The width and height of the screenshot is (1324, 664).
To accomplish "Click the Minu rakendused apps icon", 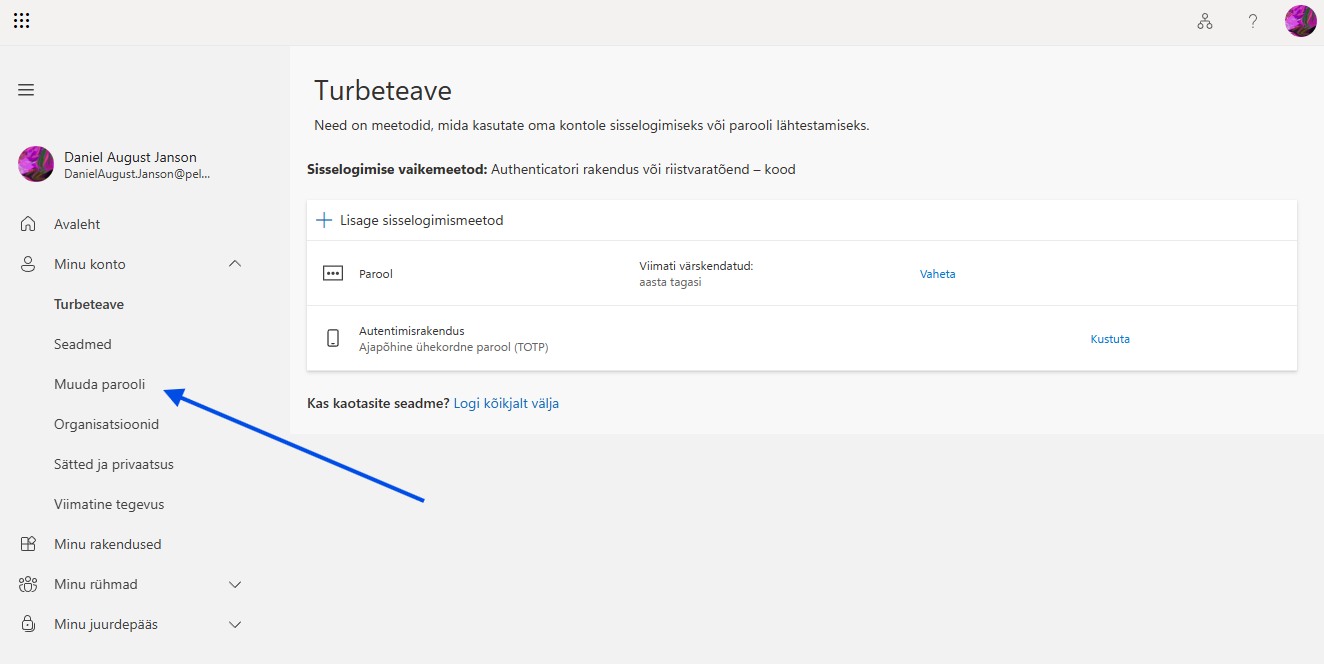I will coord(28,544).
